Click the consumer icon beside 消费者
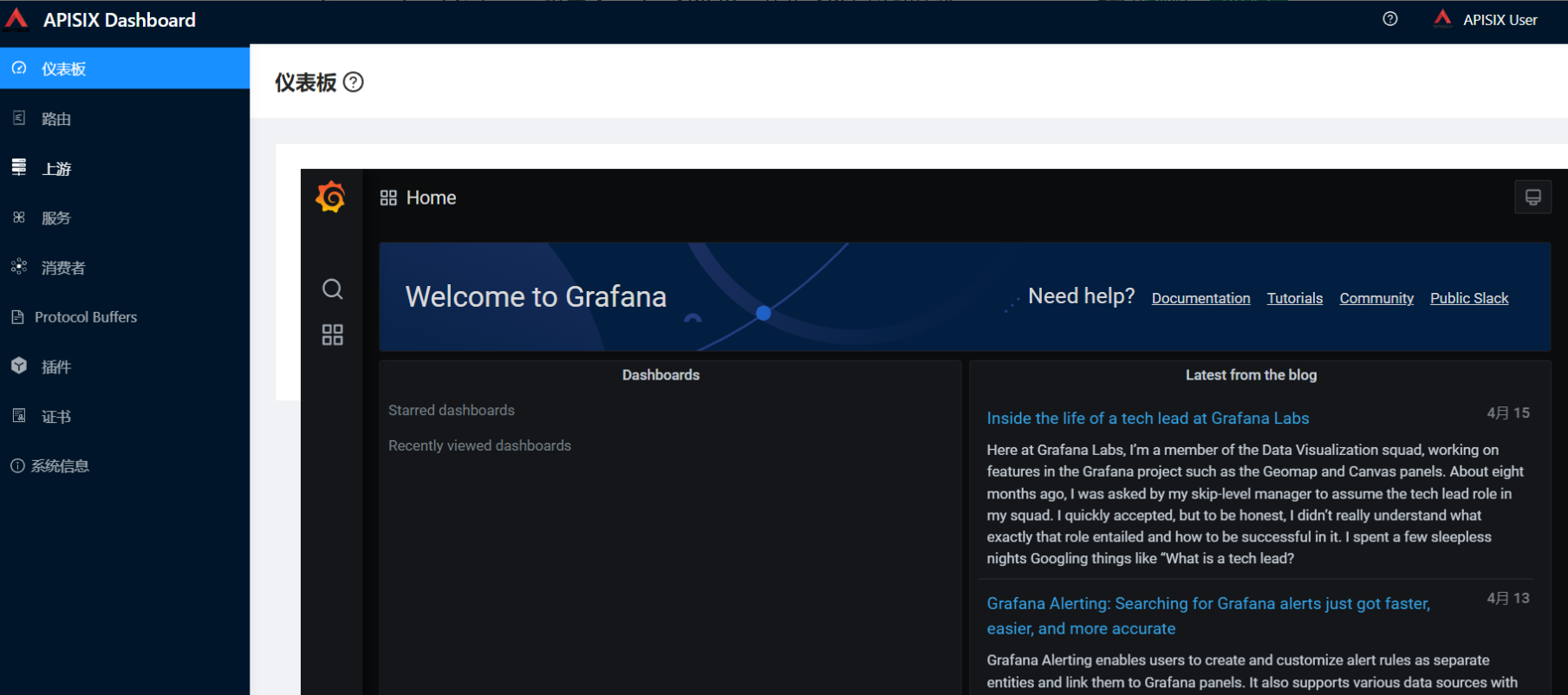The height and width of the screenshot is (695, 1568). pyautogui.click(x=19, y=267)
